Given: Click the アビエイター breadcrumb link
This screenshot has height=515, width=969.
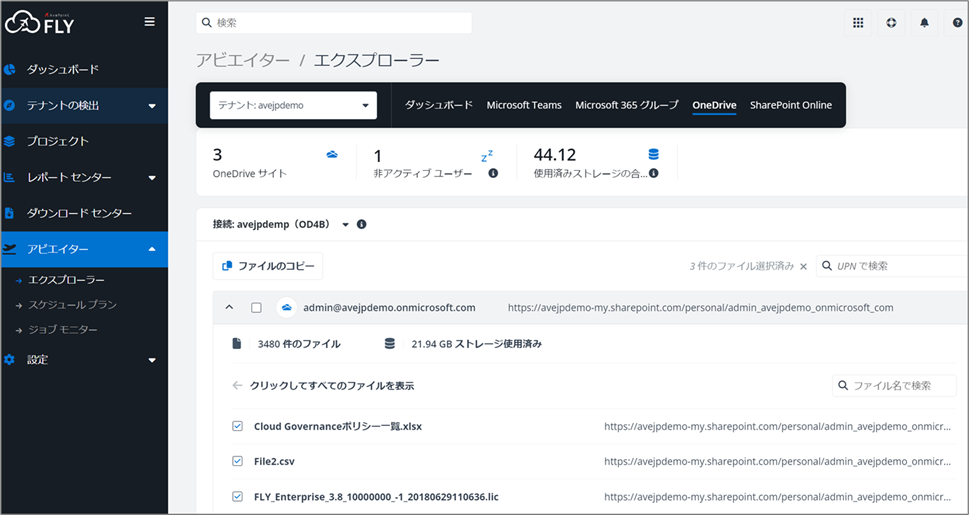Looking at the screenshot, I should pos(243,60).
